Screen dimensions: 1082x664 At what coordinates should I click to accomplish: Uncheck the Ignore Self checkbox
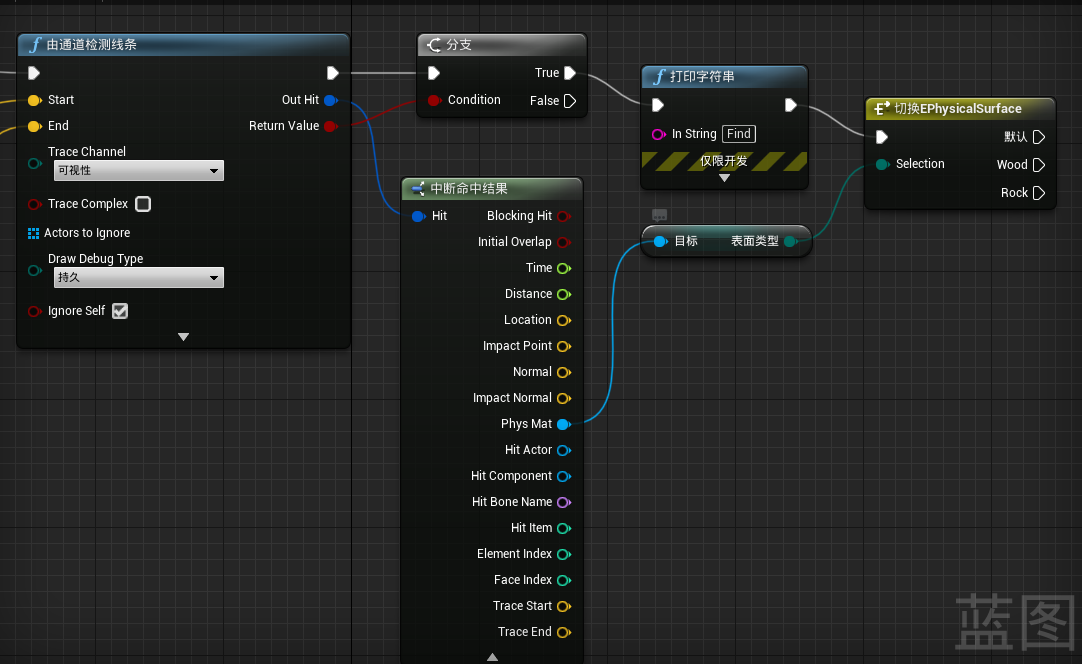120,311
